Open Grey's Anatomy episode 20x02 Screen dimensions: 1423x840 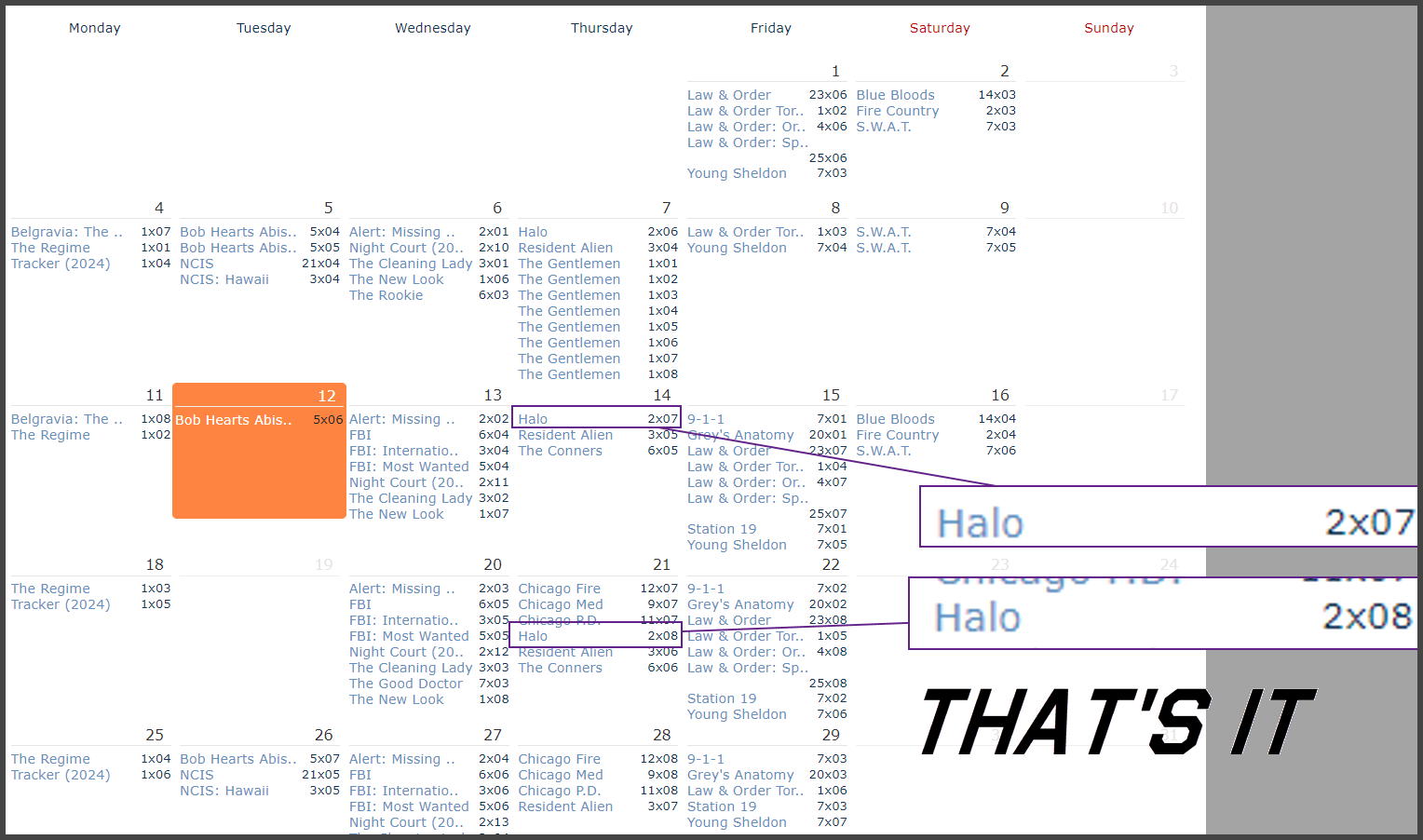click(x=740, y=604)
